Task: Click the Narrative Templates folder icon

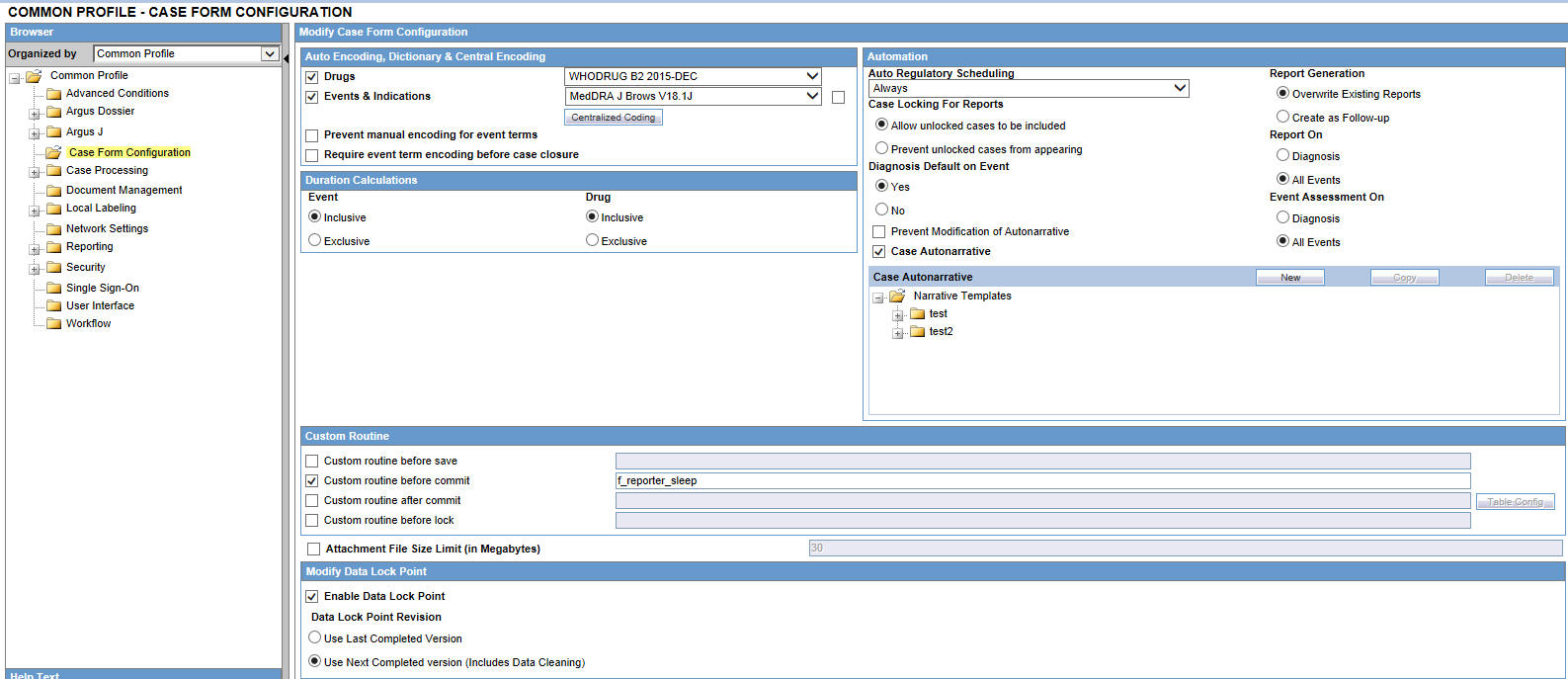Action: click(897, 297)
